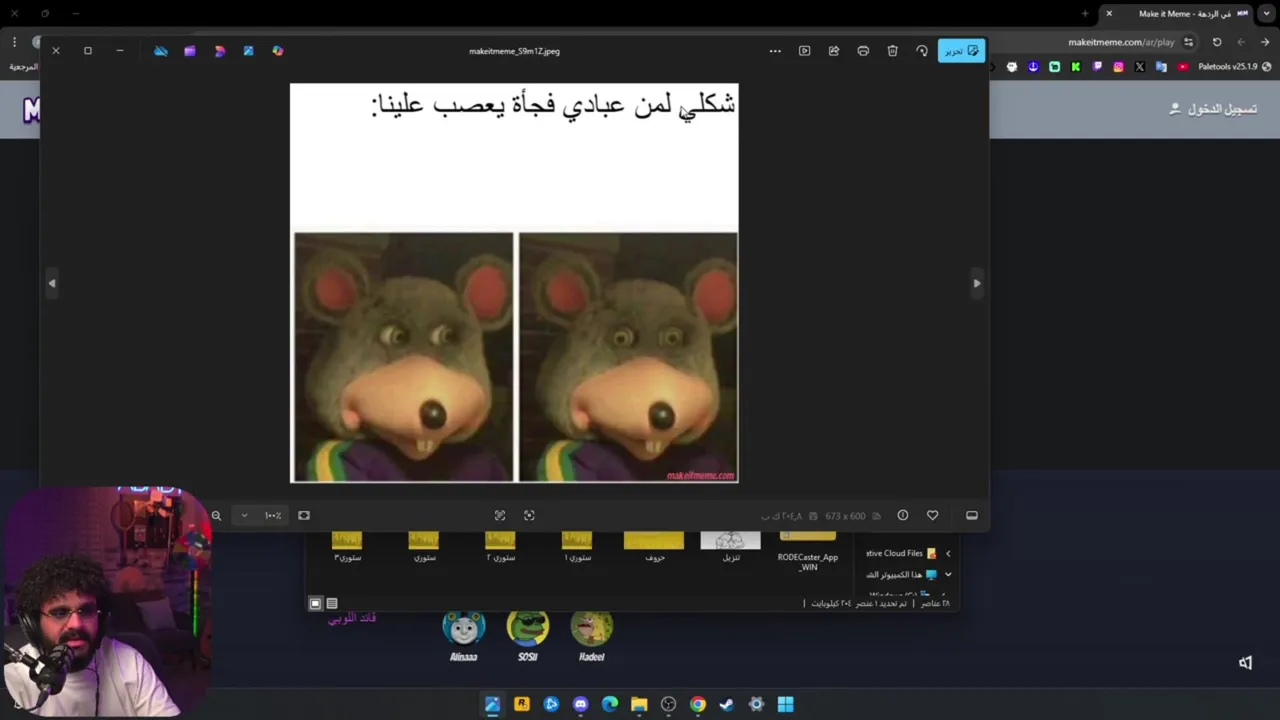Select the تنزيل file in File Explorer
The width and height of the screenshot is (1280, 720).
(x=731, y=547)
